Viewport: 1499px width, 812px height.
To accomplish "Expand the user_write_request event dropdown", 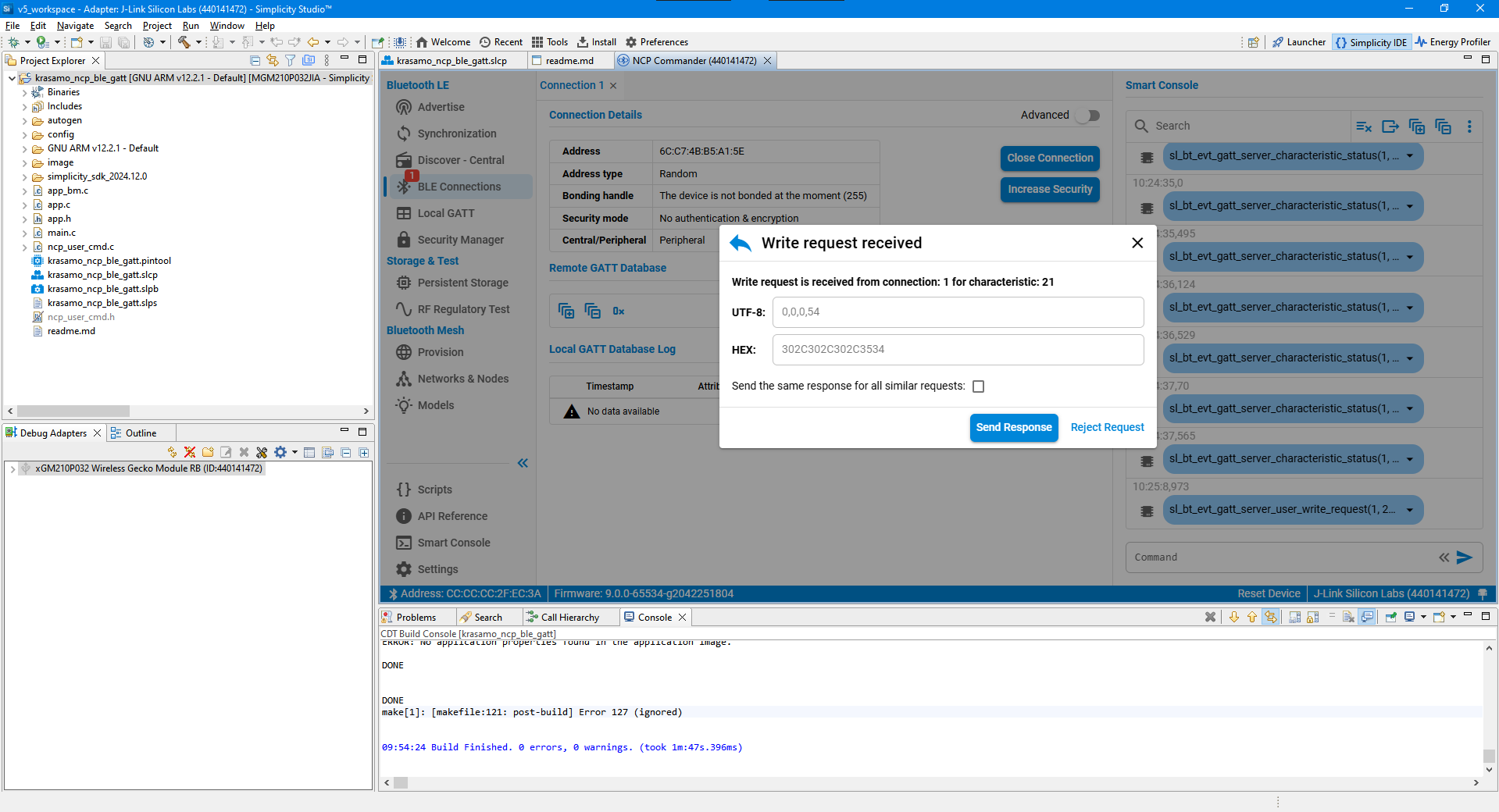I will (x=1410, y=510).
